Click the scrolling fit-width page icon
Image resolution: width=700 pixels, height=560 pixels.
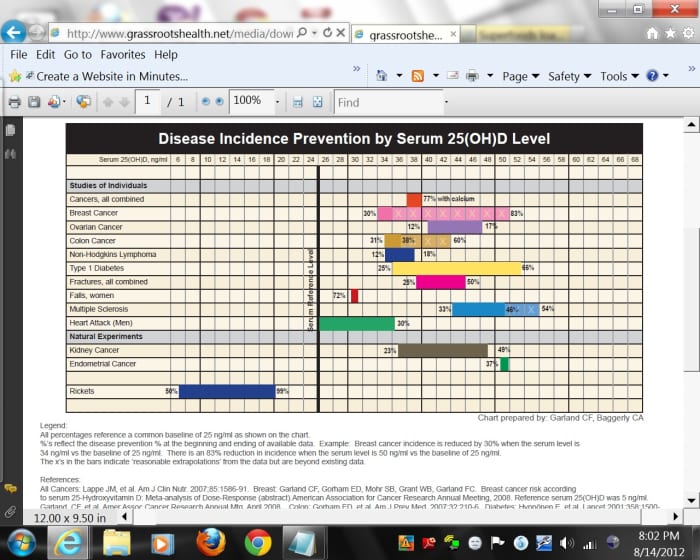pyautogui.click(x=297, y=102)
